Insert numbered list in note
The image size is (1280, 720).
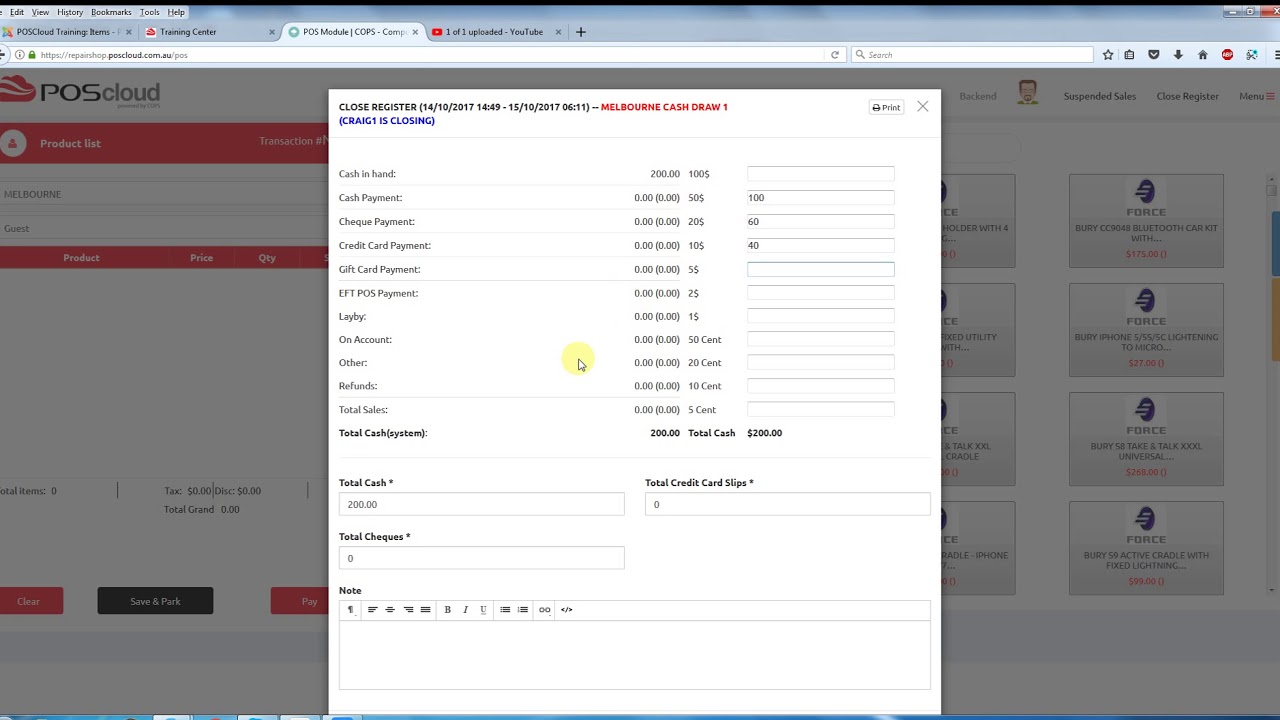(522, 609)
